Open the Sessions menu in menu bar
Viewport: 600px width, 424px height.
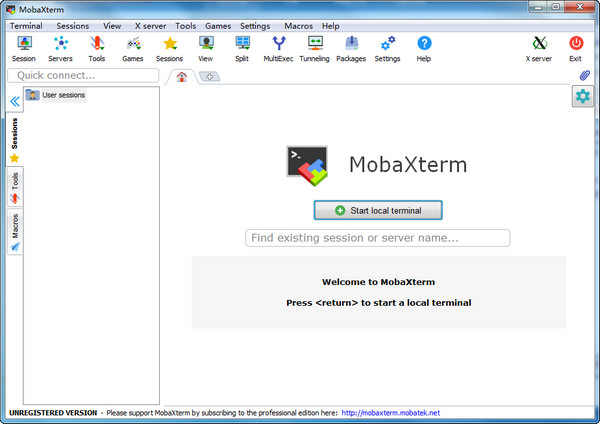point(73,26)
